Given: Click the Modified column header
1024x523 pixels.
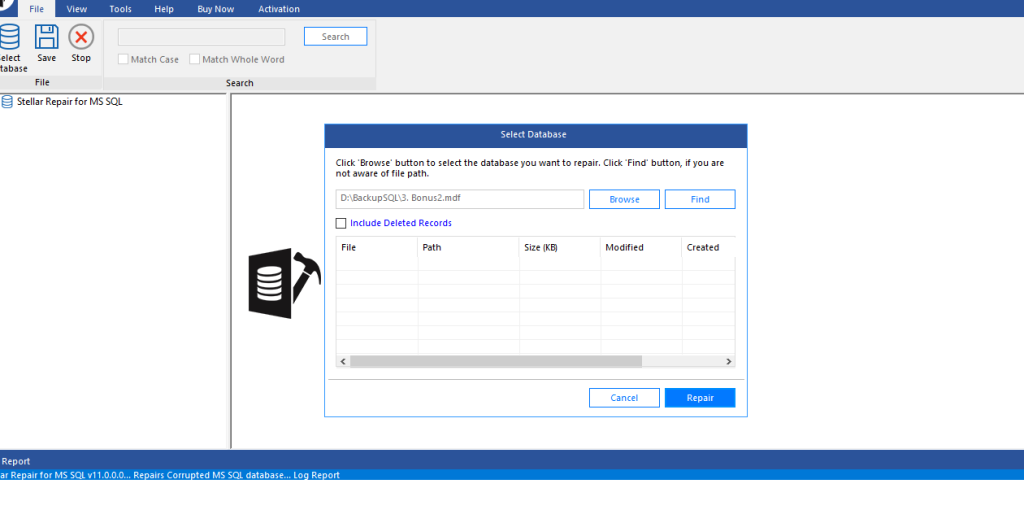Looking at the screenshot, I should 641,247.
